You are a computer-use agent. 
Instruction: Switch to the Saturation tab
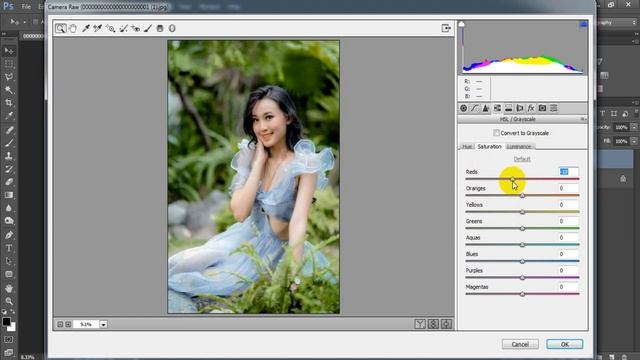tap(489, 147)
